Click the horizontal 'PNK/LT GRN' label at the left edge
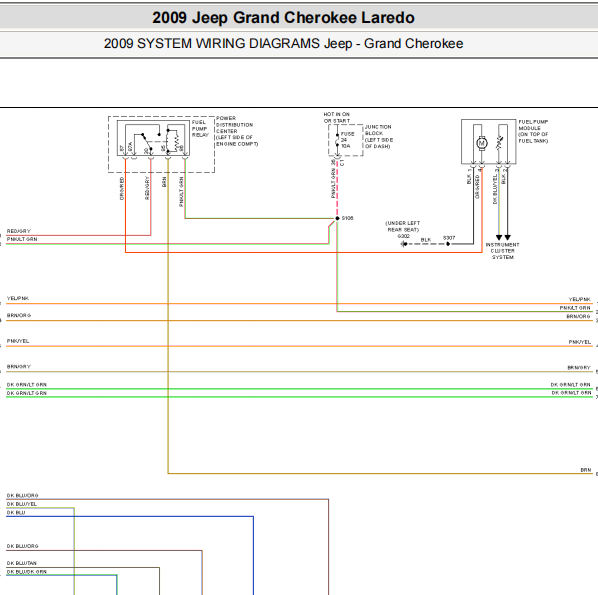This screenshot has width=598, height=595. [22, 239]
